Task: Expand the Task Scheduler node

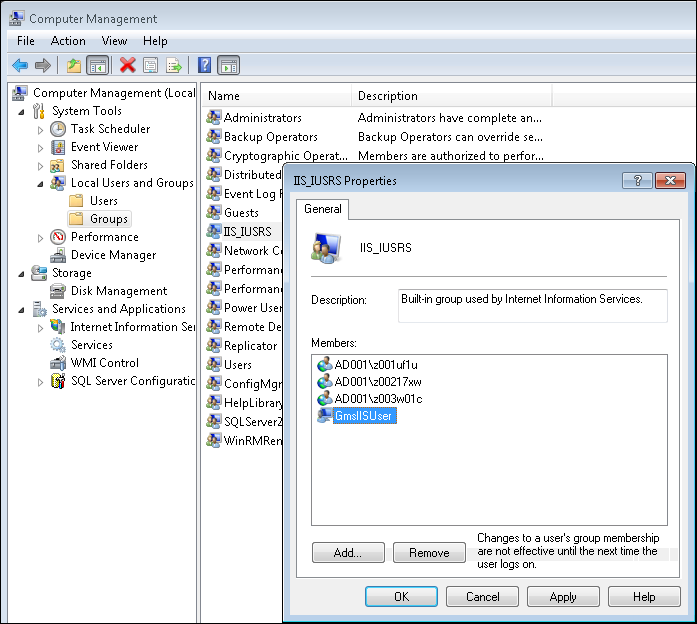Action: coord(40,129)
